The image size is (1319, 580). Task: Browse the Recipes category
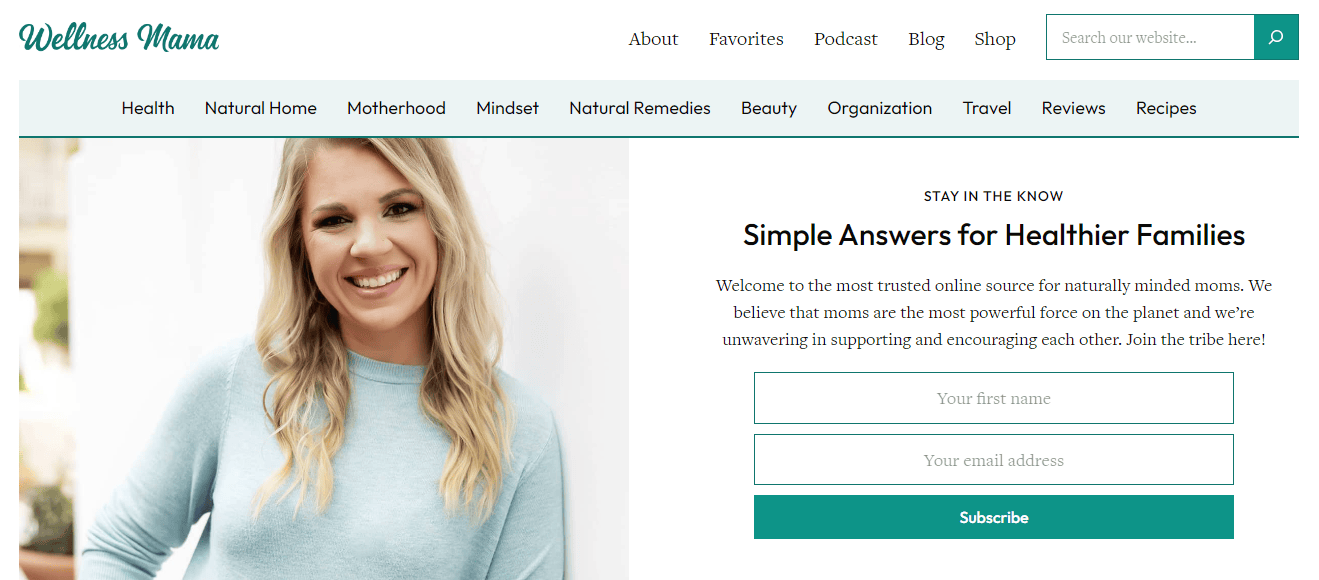(1166, 108)
